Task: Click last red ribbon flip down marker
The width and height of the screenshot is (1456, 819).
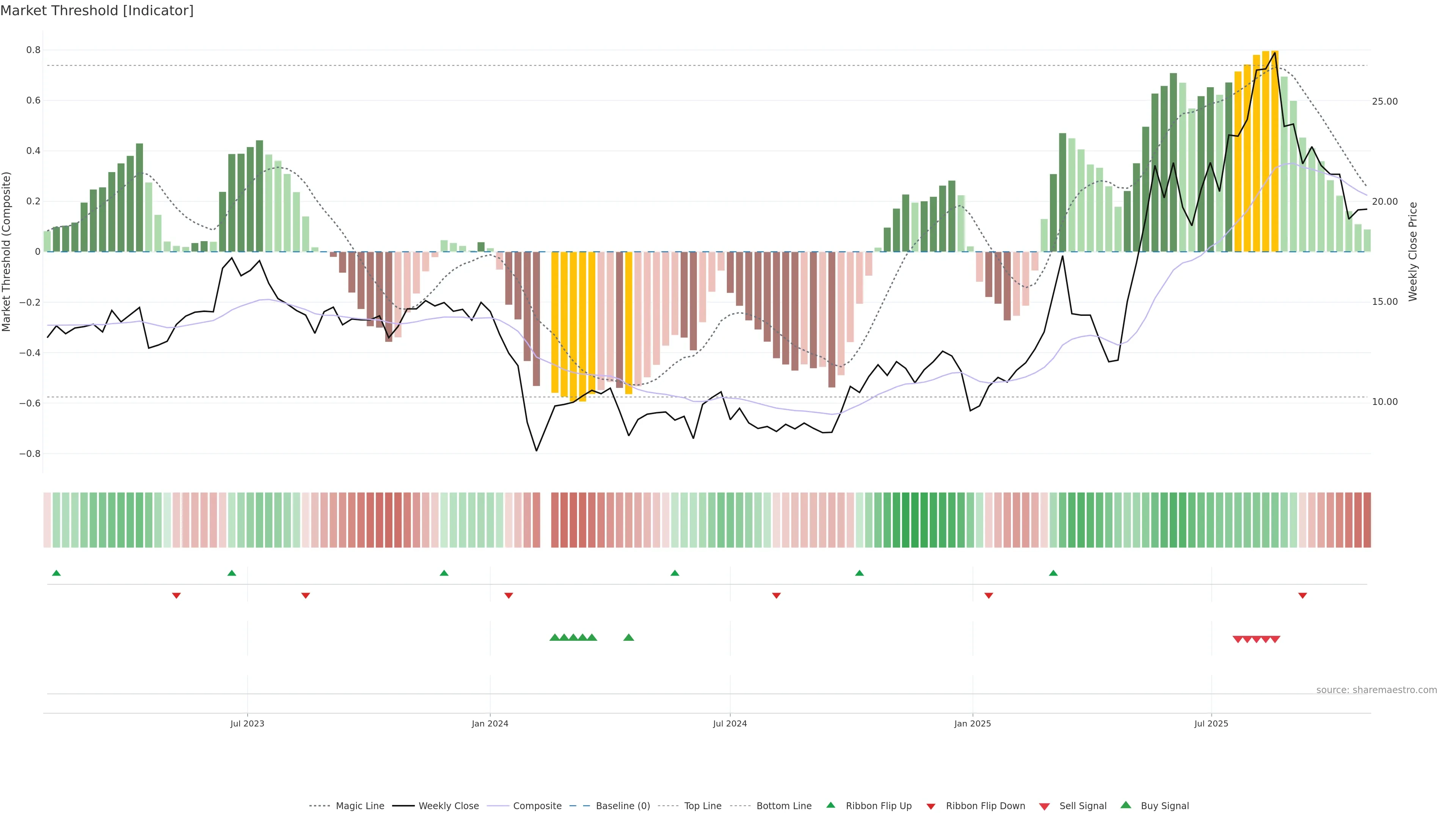Action: pos(1302,596)
